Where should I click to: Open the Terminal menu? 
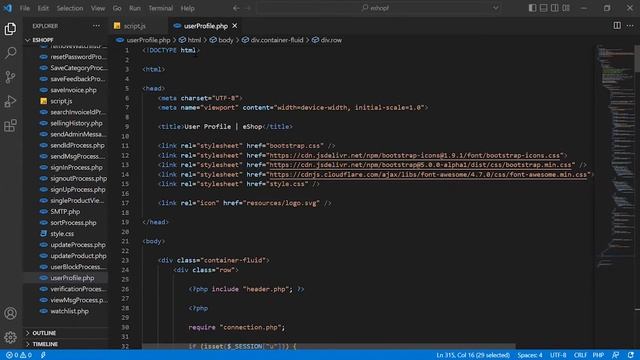[160, 8]
